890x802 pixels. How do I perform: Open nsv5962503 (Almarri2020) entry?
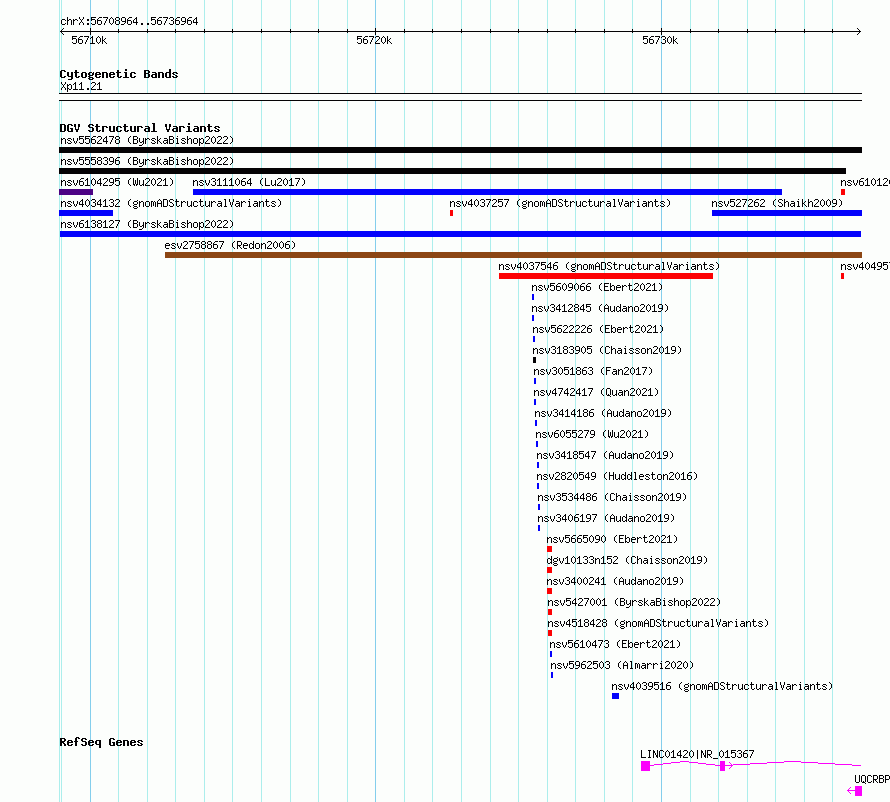tap(622, 665)
